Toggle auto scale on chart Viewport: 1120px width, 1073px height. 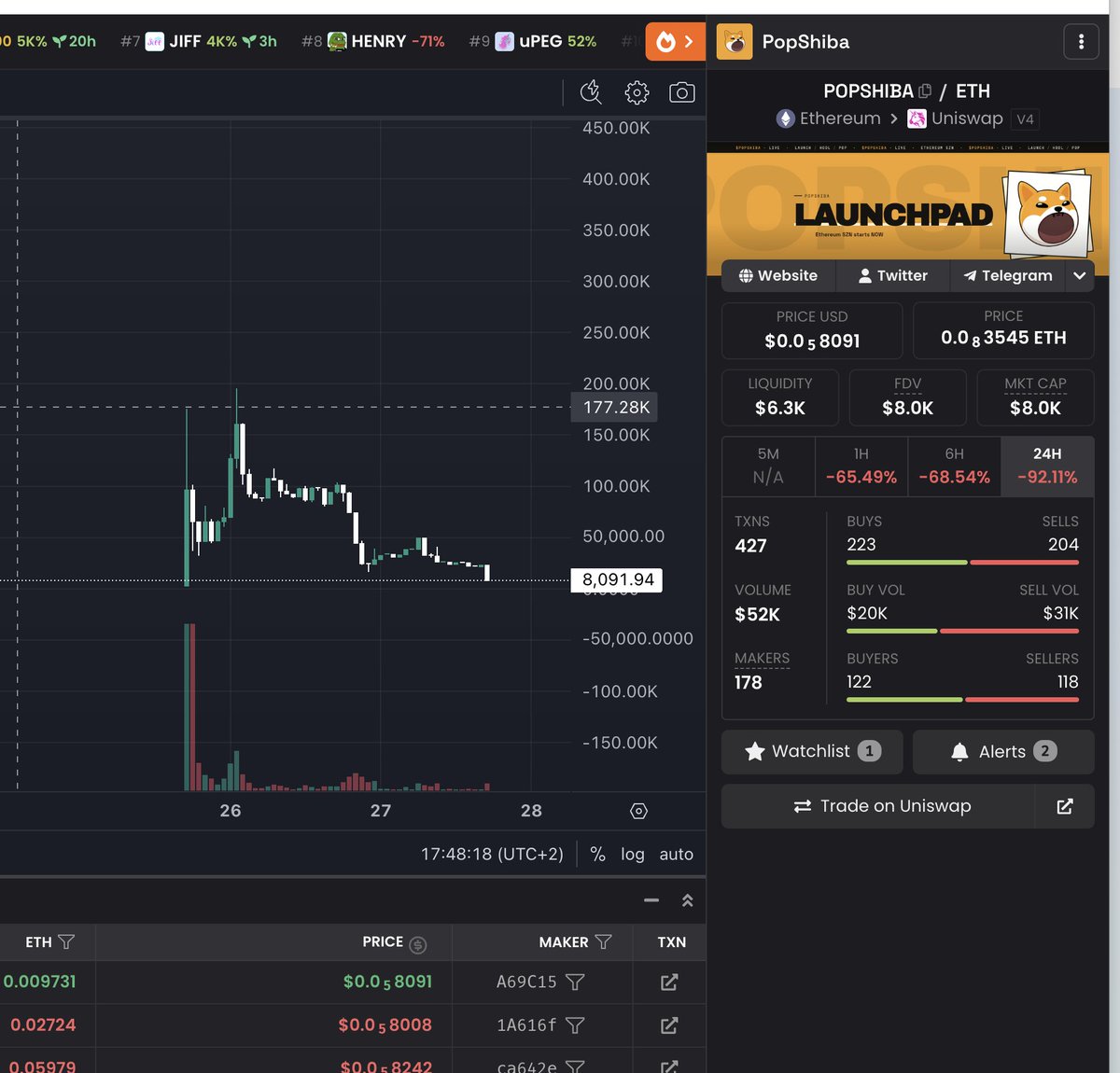[676, 854]
